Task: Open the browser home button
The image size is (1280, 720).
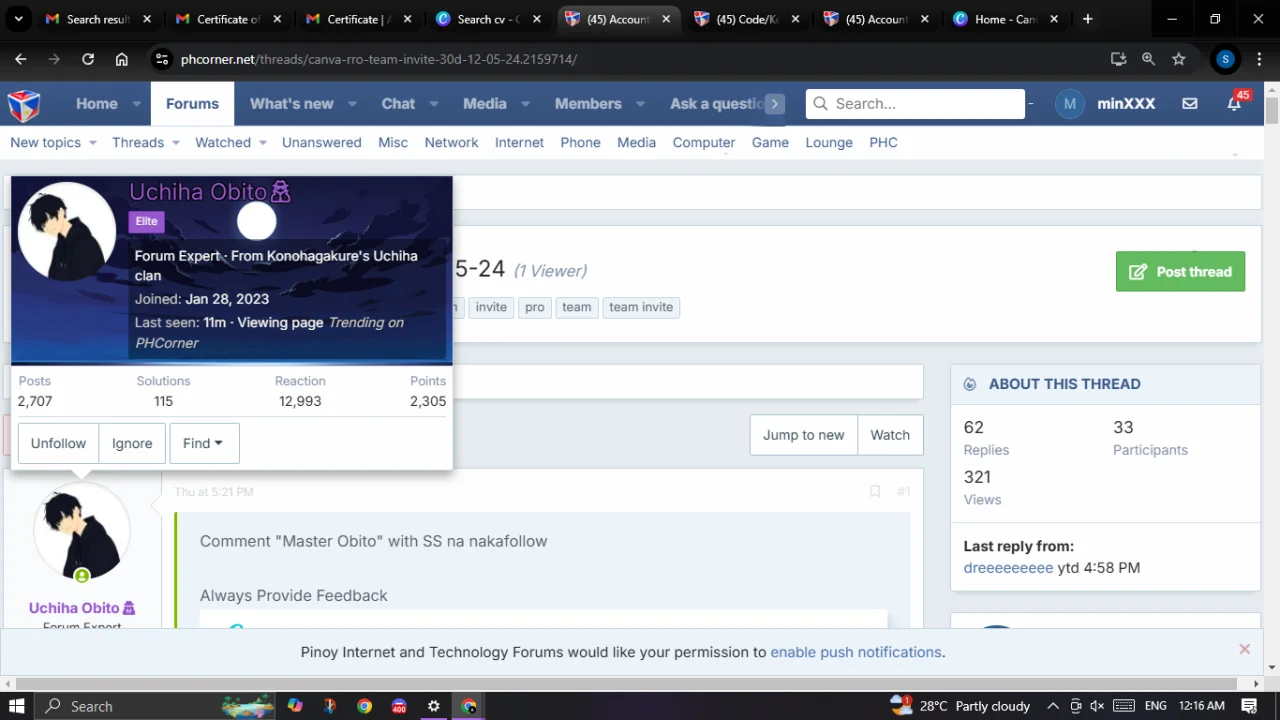Action: click(122, 59)
